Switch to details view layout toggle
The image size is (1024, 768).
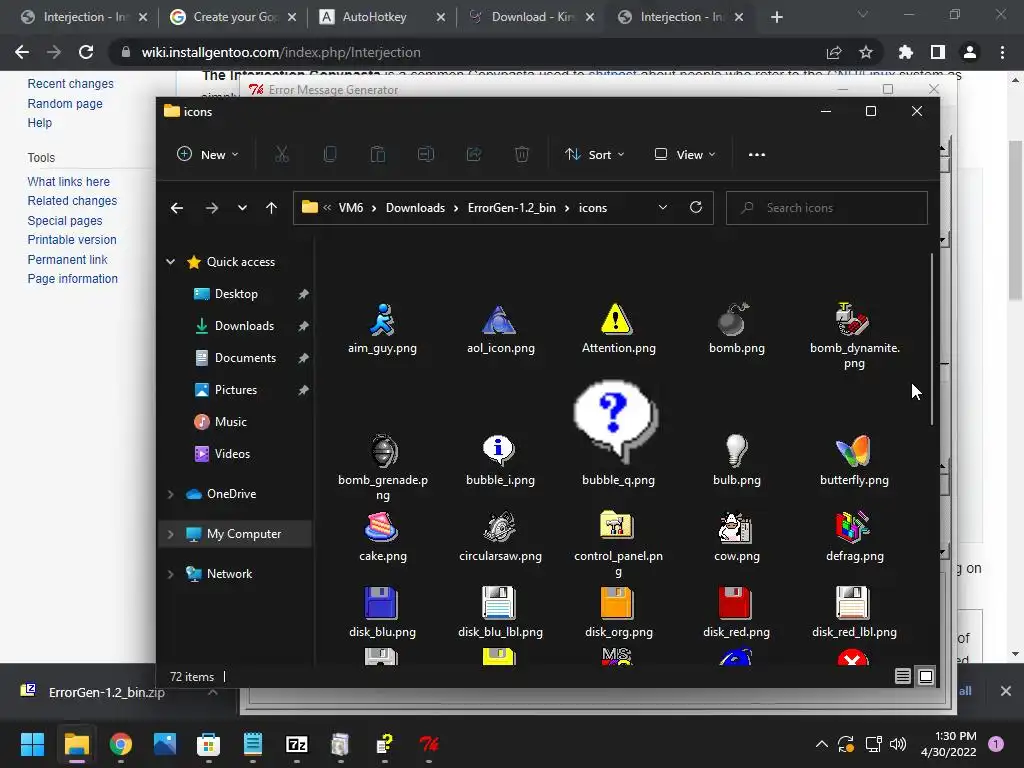point(903,676)
